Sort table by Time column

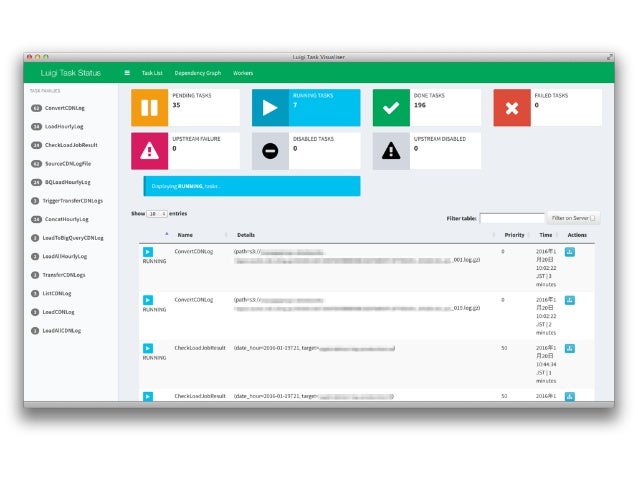click(x=546, y=235)
